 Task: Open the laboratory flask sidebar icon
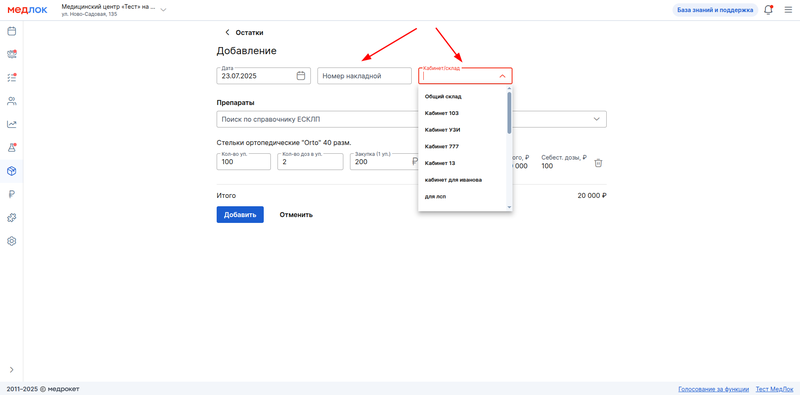(11, 147)
